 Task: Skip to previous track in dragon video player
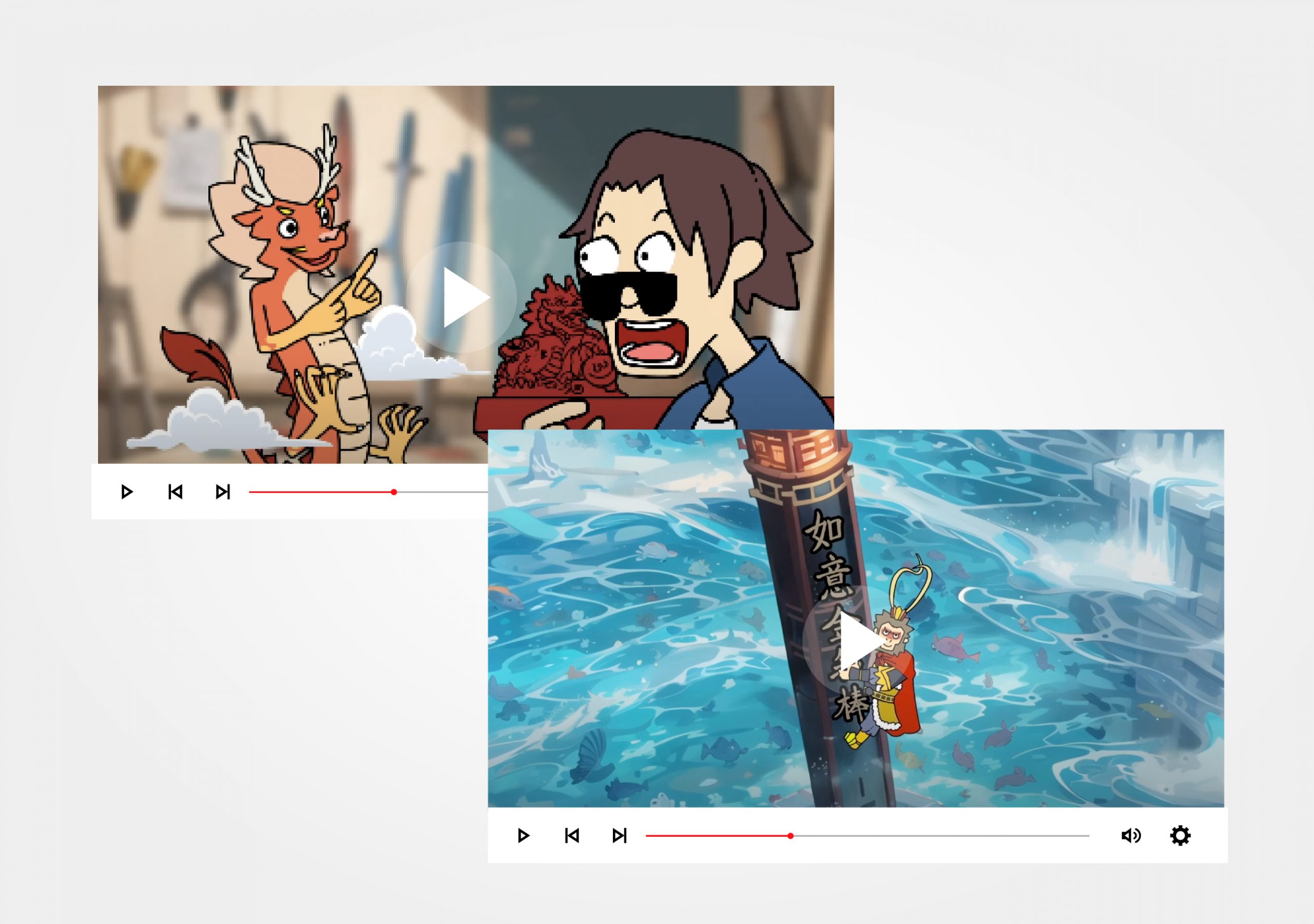(175, 492)
